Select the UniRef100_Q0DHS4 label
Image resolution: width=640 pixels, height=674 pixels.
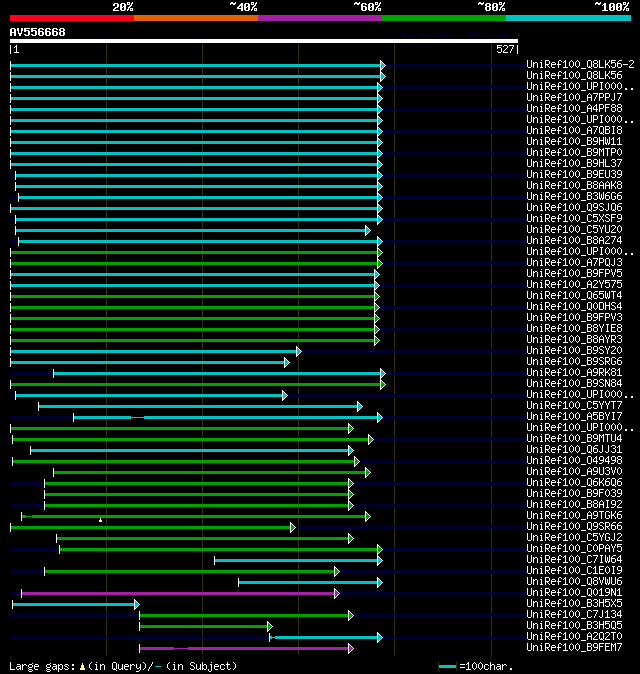pos(574,306)
